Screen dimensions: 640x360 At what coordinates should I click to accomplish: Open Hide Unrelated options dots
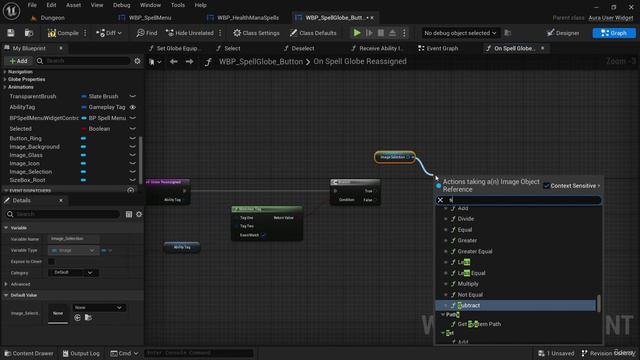pos(220,33)
